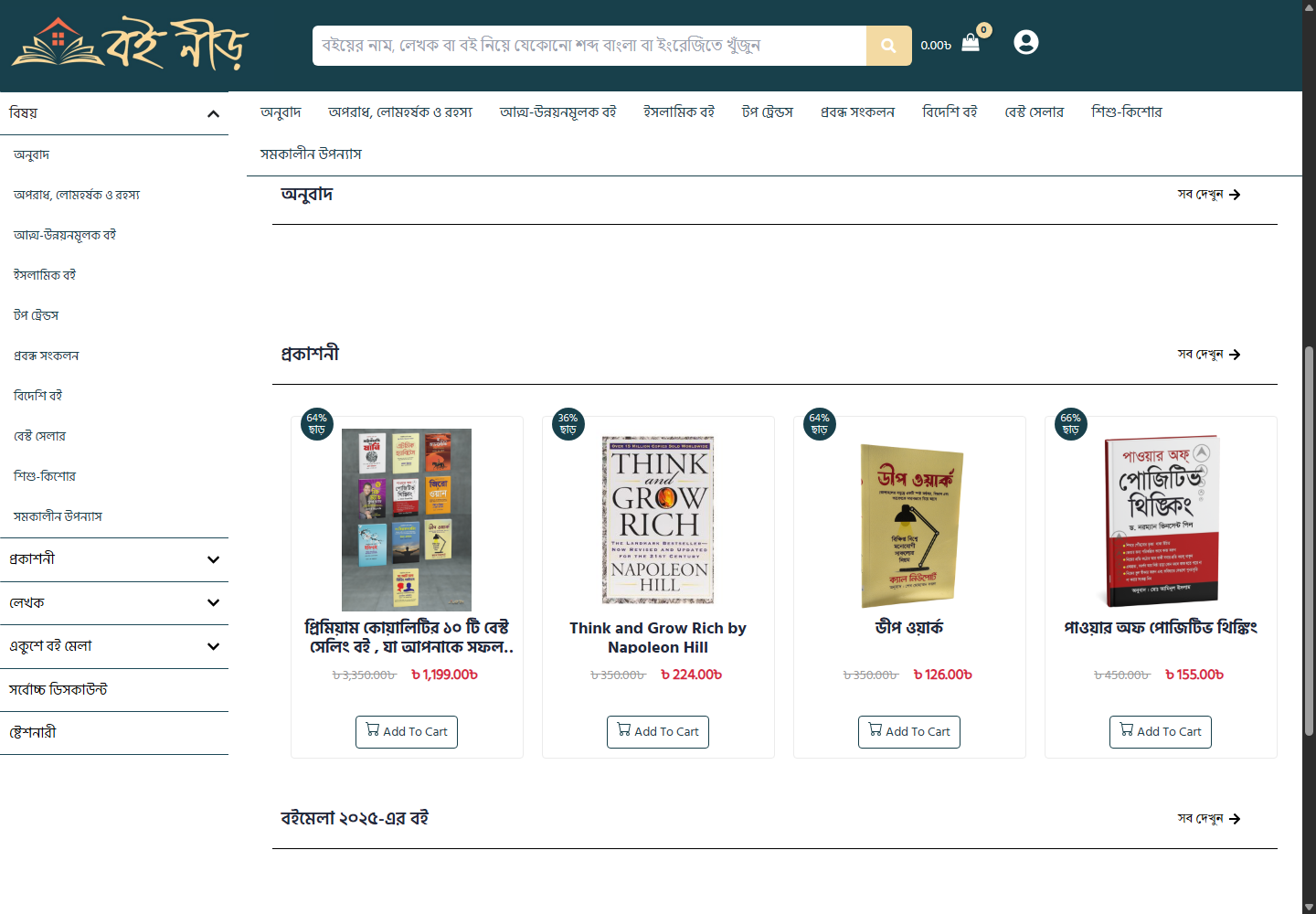Open পাওয়ার অফ পোজিটিভ থিঙ্কিং cover
Screen dimensions: 1316x914
coord(1161,520)
